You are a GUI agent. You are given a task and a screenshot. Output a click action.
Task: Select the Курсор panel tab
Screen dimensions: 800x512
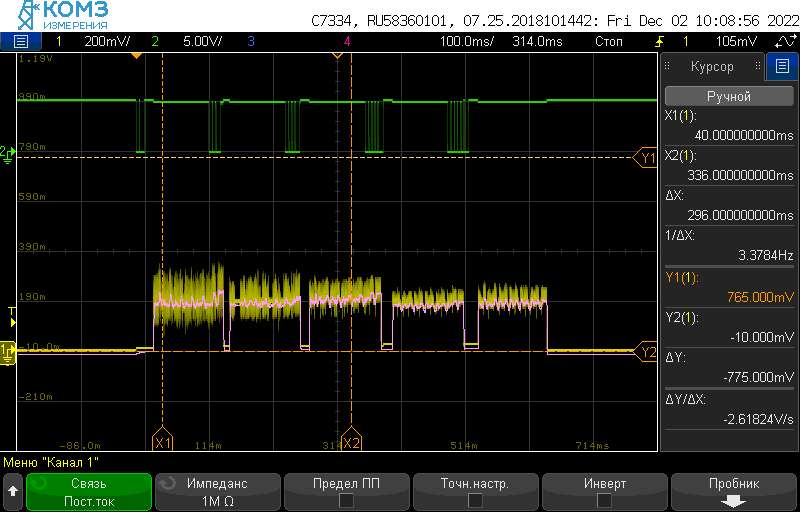712,66
